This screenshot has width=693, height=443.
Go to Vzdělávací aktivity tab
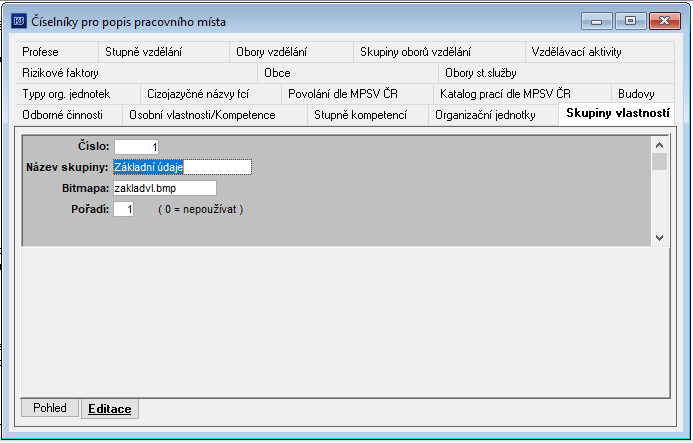coord(600,52)
